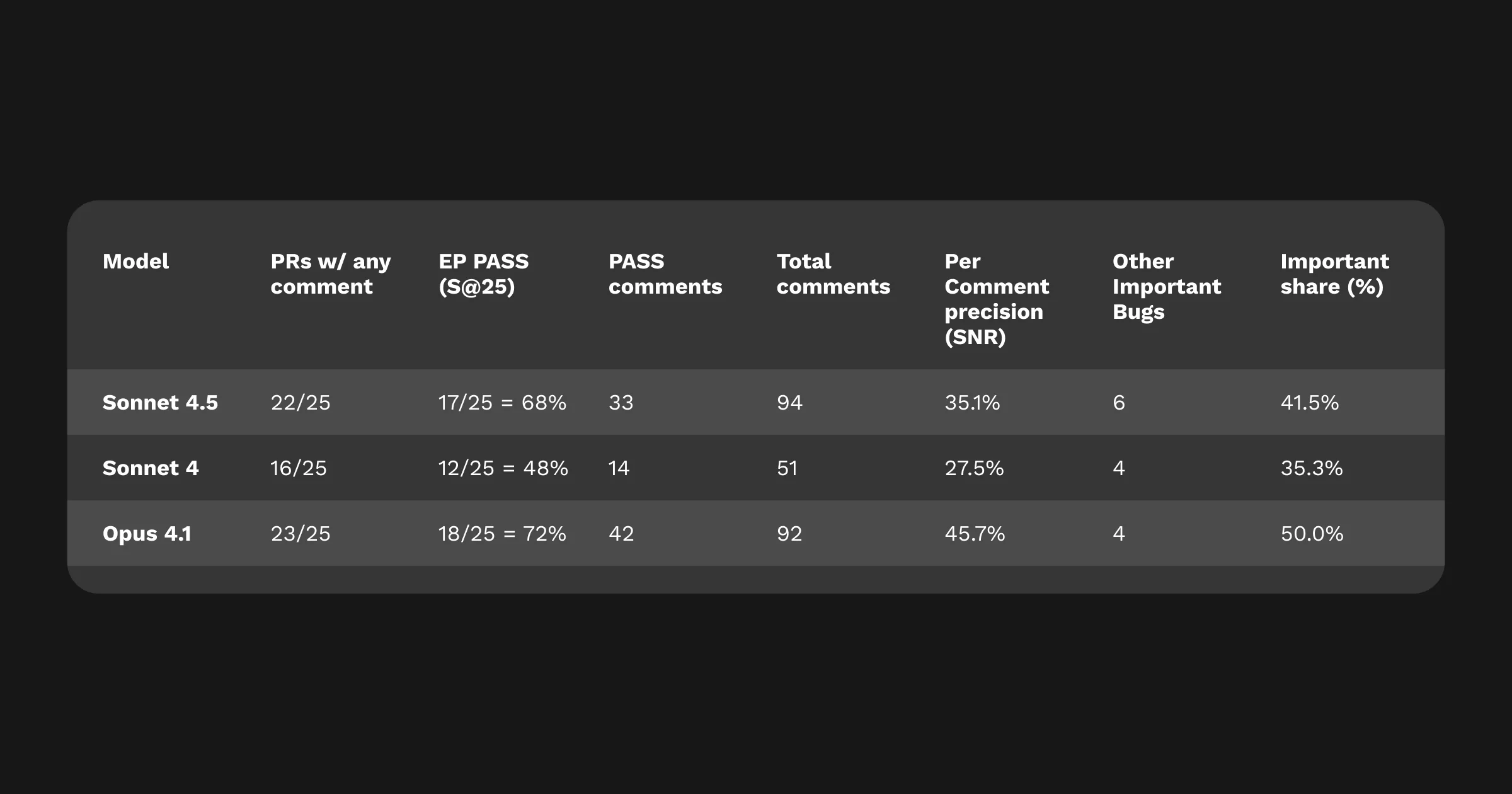Screen dimensions: 1512x794
Task: Select the "EP PASS (S@25)" column header
Action: tap(483, 274)
